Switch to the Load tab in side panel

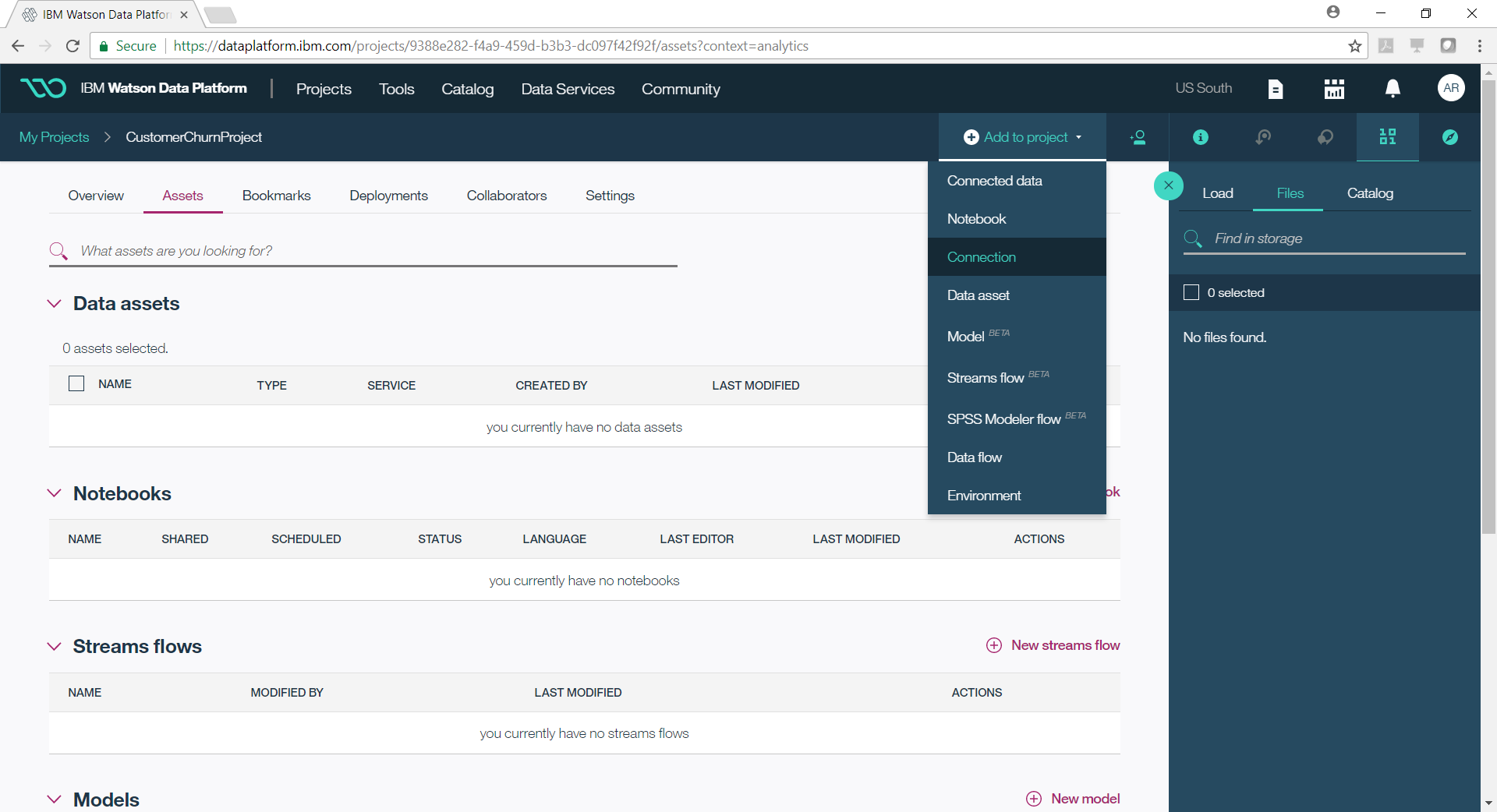pos(1217,193)
